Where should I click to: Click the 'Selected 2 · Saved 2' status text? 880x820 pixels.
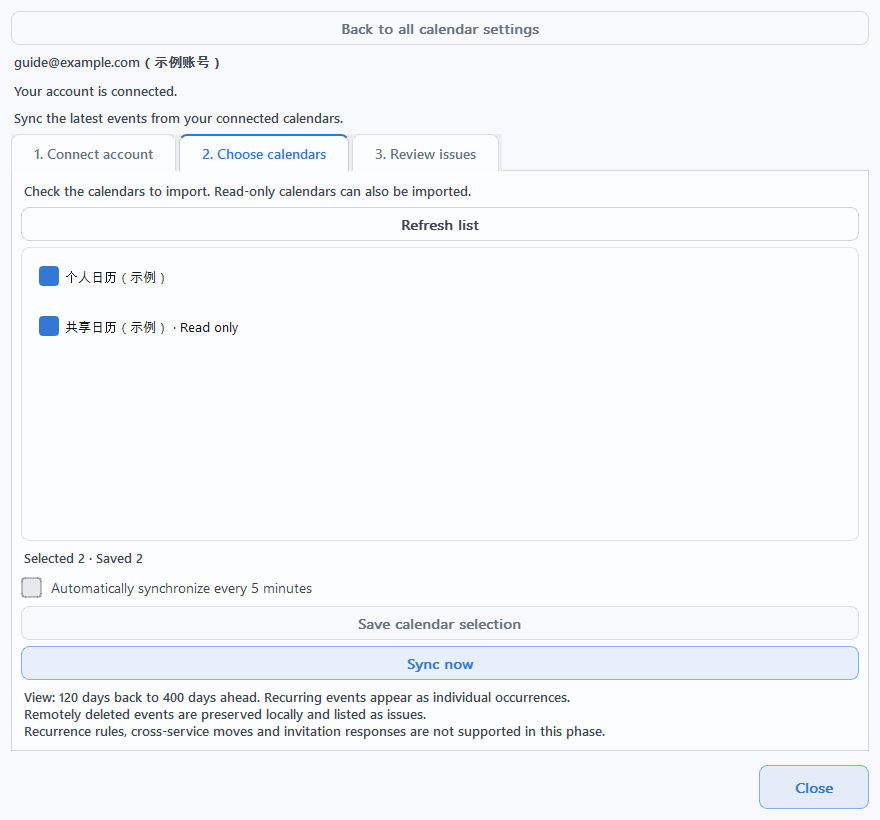point(83,558)
